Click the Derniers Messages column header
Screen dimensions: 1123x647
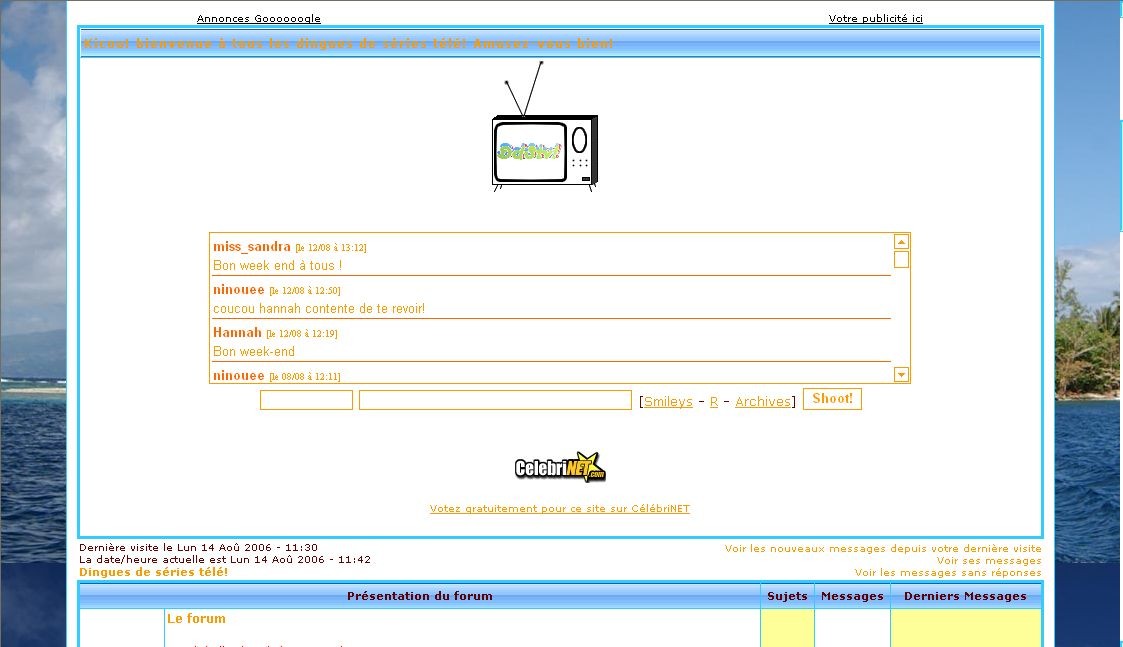pos(965,596)
